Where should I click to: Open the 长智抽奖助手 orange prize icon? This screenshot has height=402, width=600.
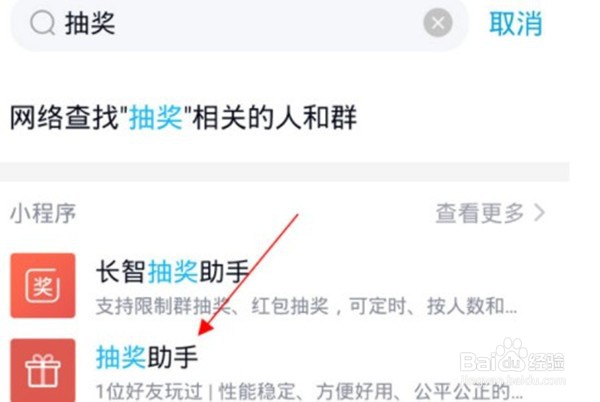pyautogui.click(x=43, y=285)
